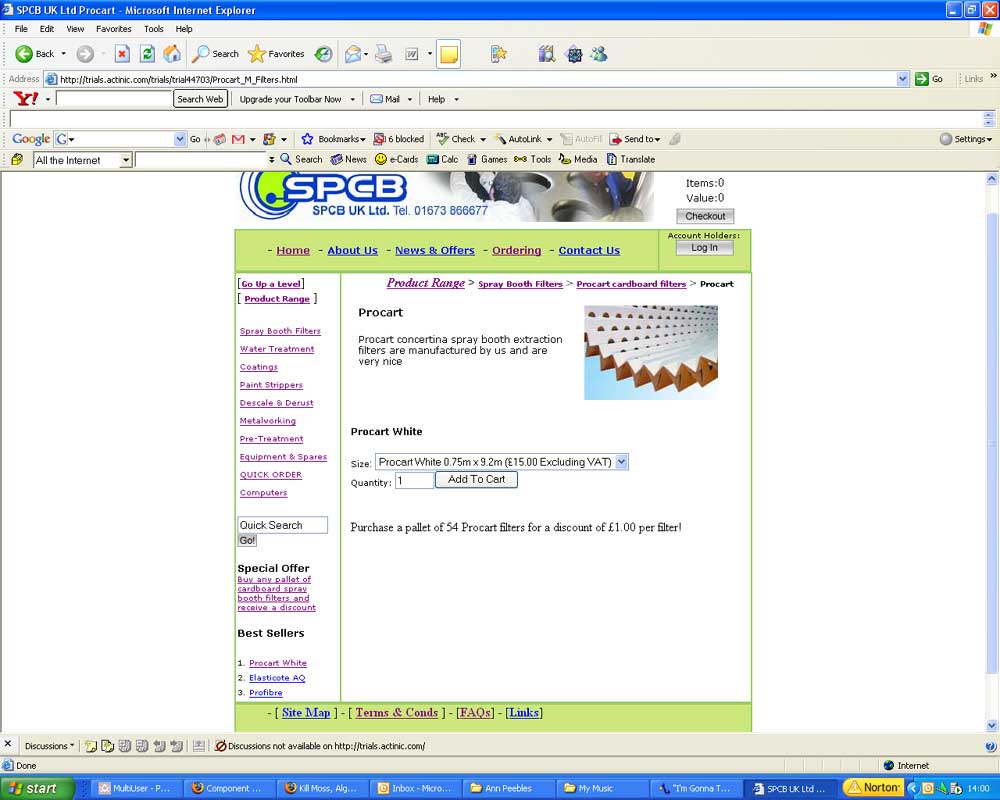Viewport: 1000px width, 800px height.
Task: Open the Tools menu
Action: 153,29
